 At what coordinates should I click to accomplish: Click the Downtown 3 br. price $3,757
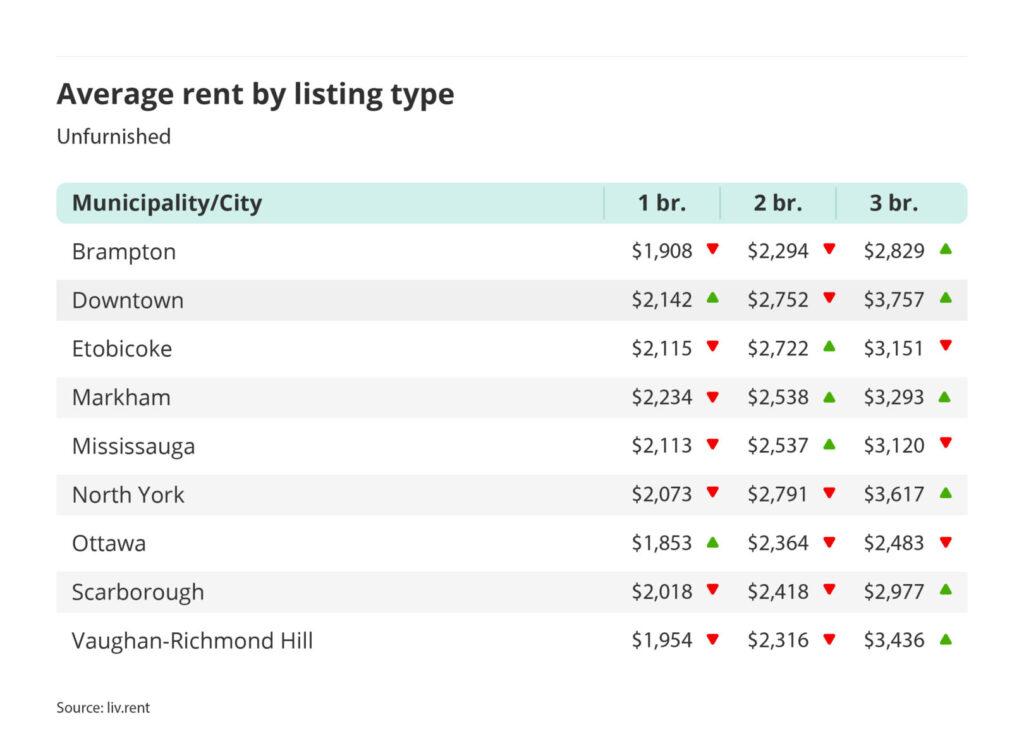pos(894,299)
